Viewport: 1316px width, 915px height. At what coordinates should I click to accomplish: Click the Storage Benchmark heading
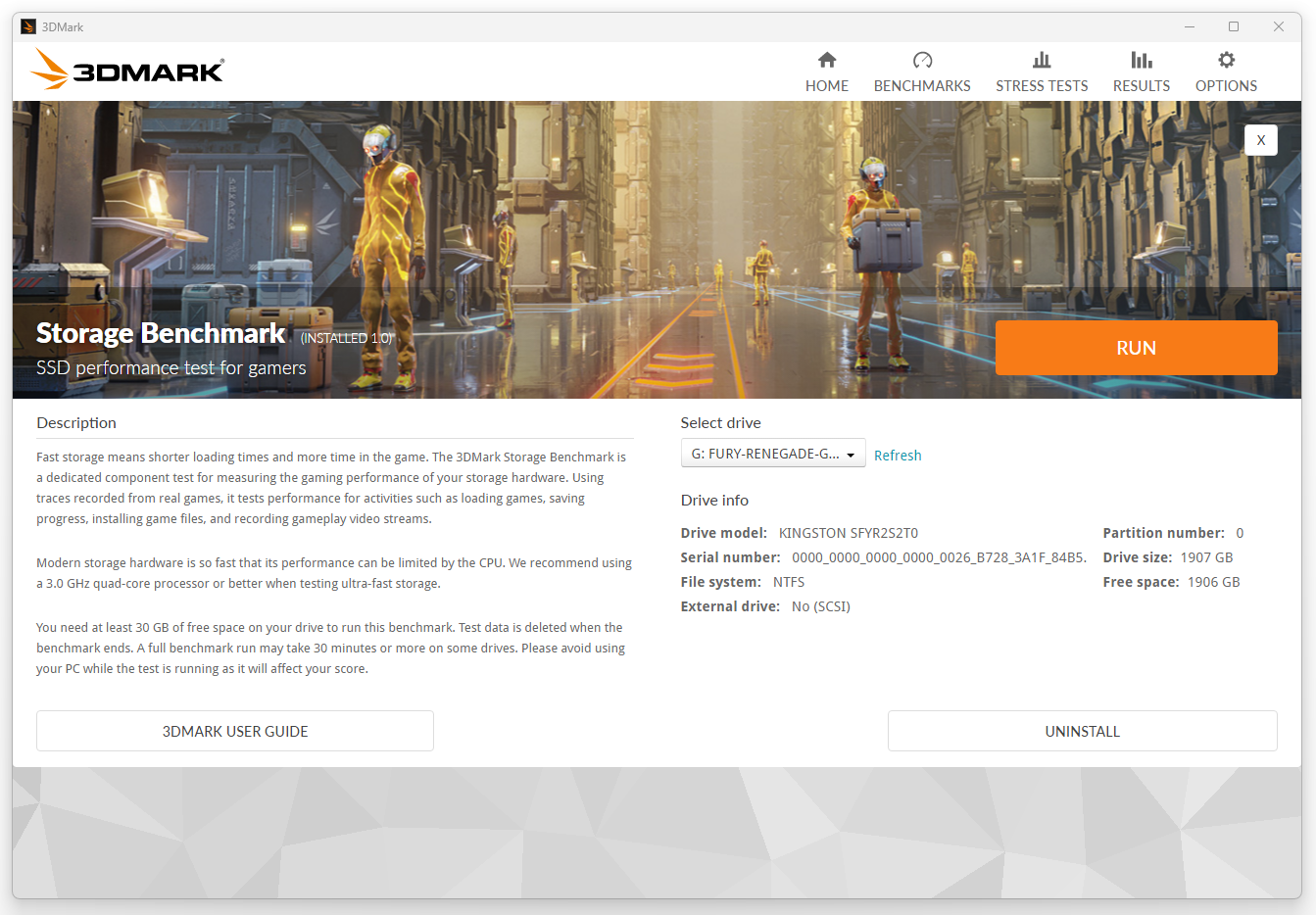coord(161,334)
